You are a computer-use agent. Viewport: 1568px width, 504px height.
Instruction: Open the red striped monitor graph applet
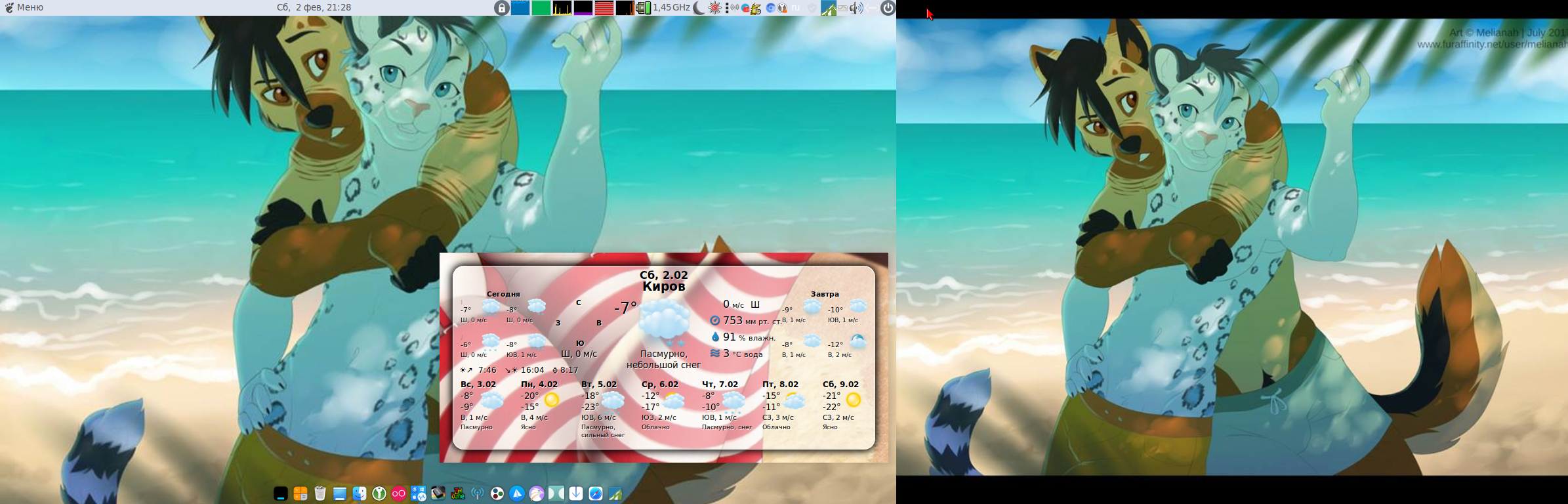(604, 8)
